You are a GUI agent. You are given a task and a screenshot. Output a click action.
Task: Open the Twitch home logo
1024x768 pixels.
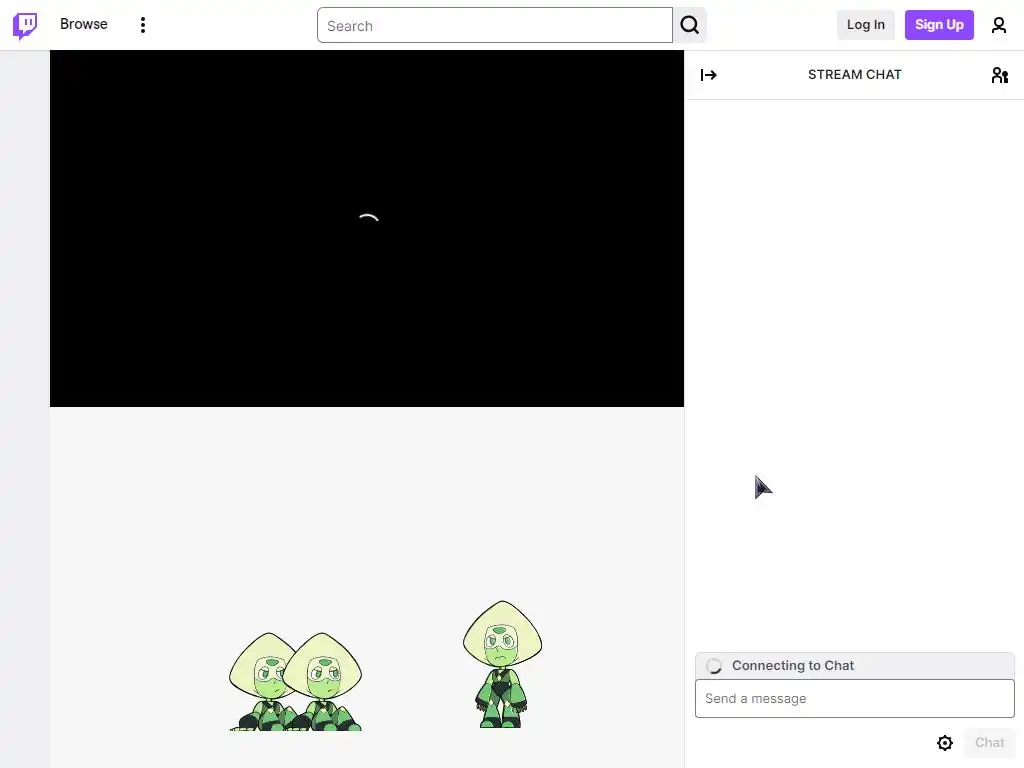25,25
